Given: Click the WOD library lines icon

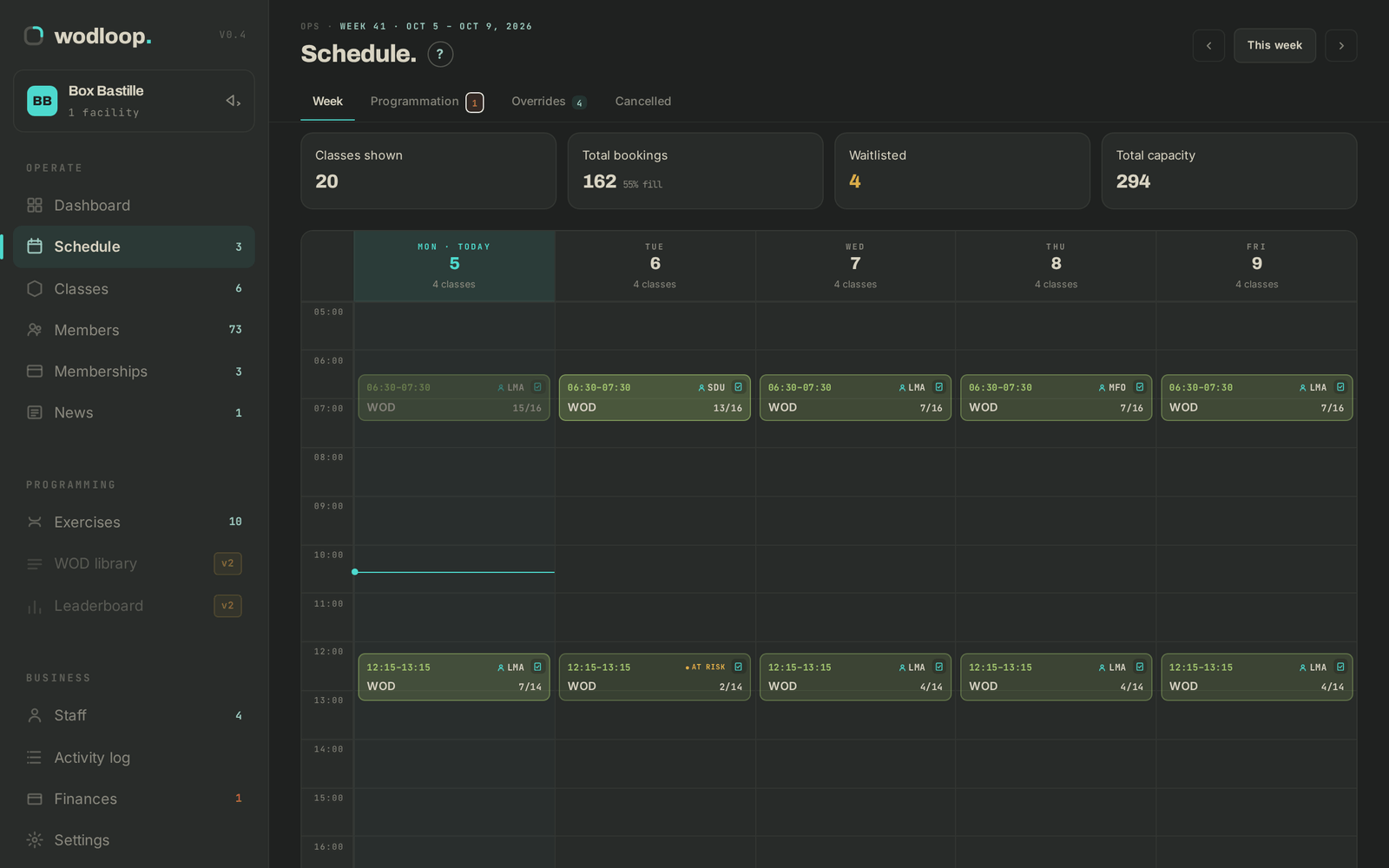Looking at the screenshot, I should pyautogui.click(x=35, y=564).
